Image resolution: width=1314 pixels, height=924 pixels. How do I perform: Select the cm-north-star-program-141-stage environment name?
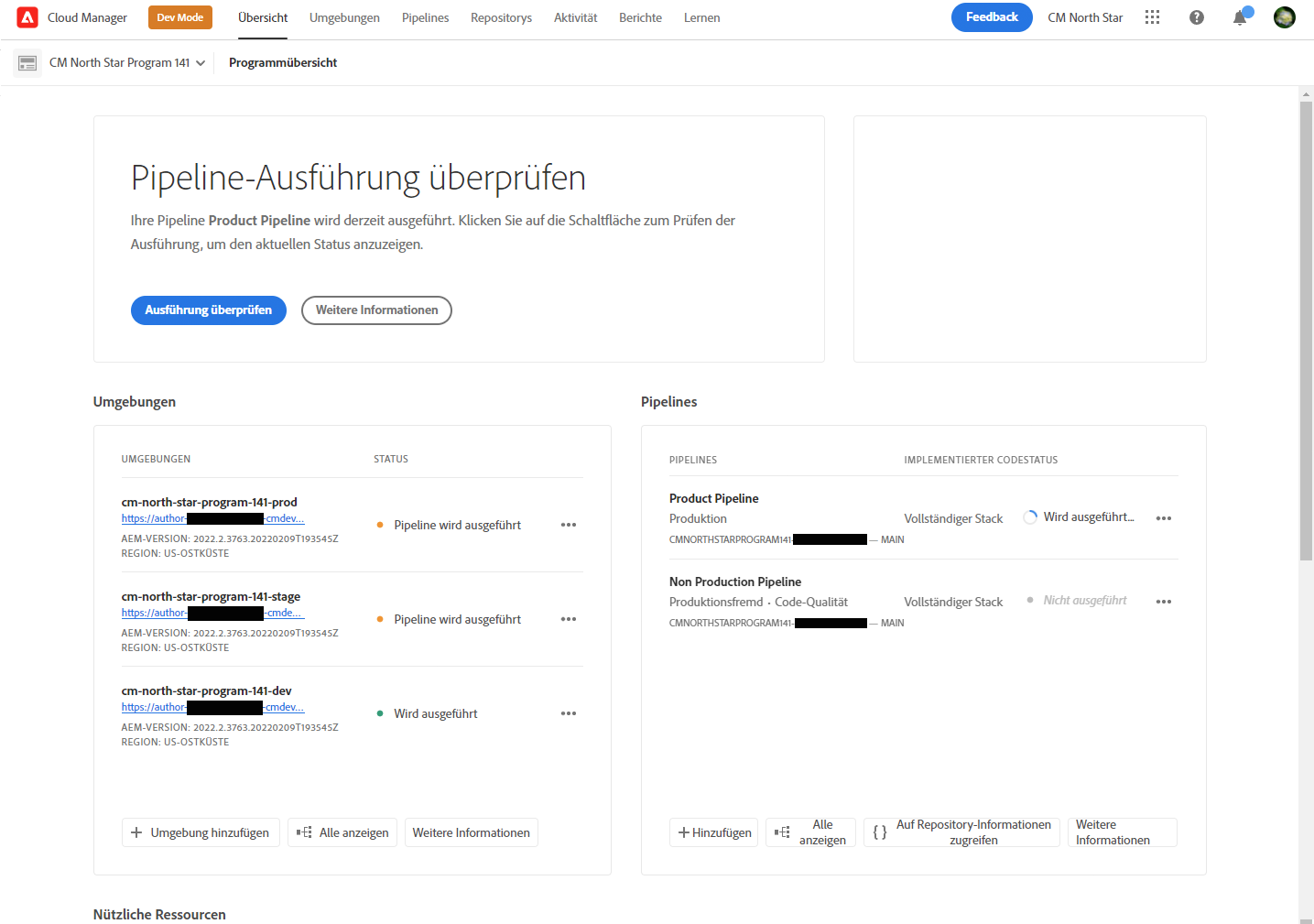(211, 596)
